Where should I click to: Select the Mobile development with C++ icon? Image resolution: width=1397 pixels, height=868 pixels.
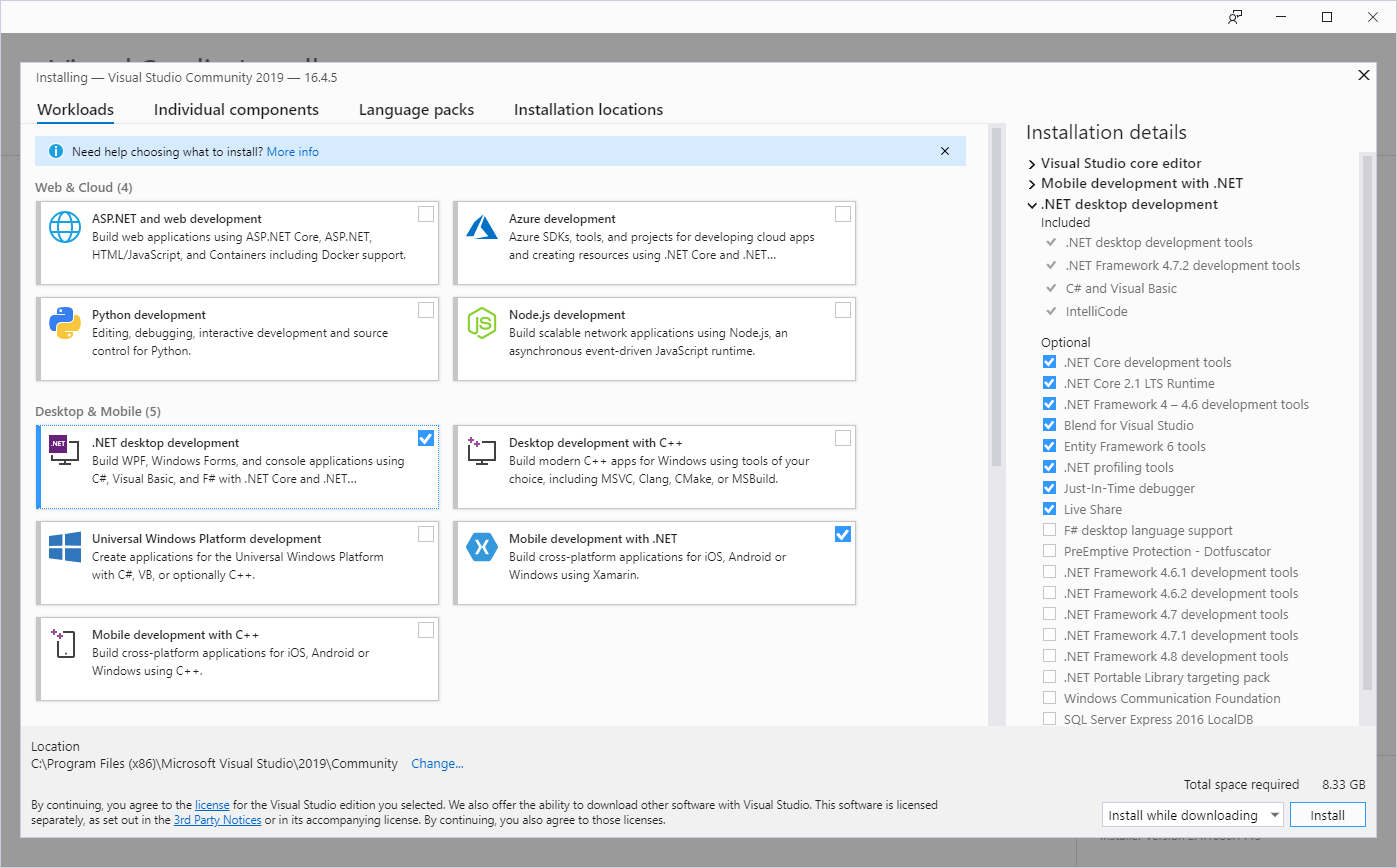coord(65,643)
